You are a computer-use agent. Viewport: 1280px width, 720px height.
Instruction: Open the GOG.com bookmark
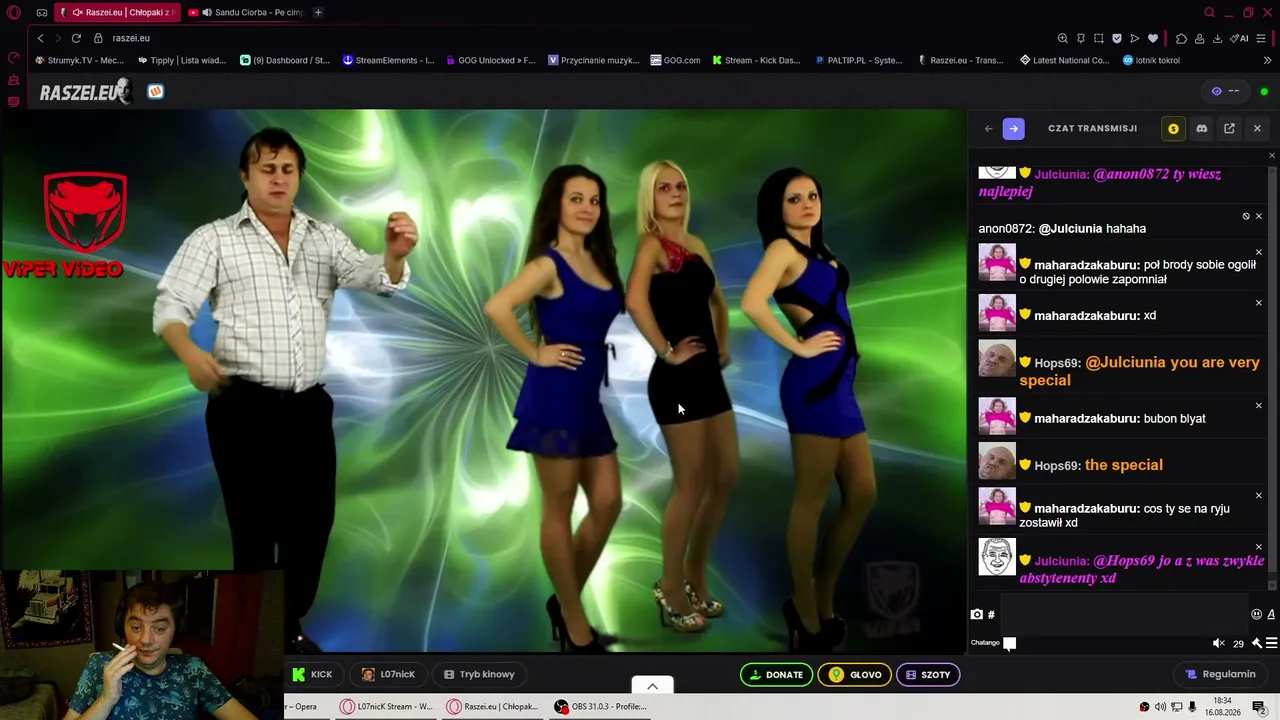675,60
